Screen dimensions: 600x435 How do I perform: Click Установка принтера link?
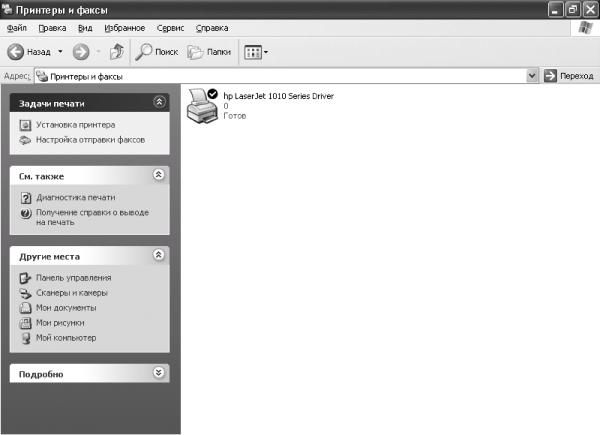tap(75, 125)
